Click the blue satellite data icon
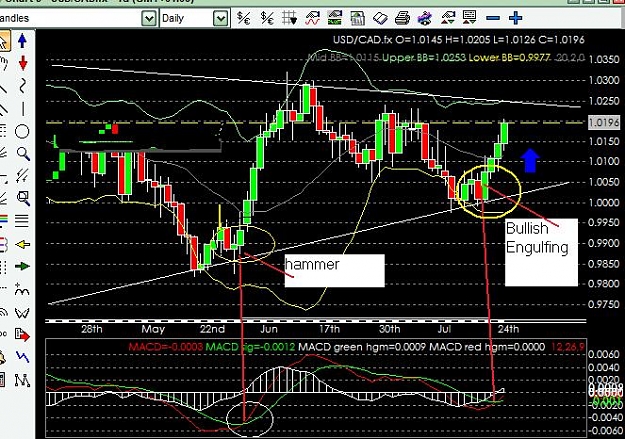Screen dimensions: 625x439 (x=425, y=18)
